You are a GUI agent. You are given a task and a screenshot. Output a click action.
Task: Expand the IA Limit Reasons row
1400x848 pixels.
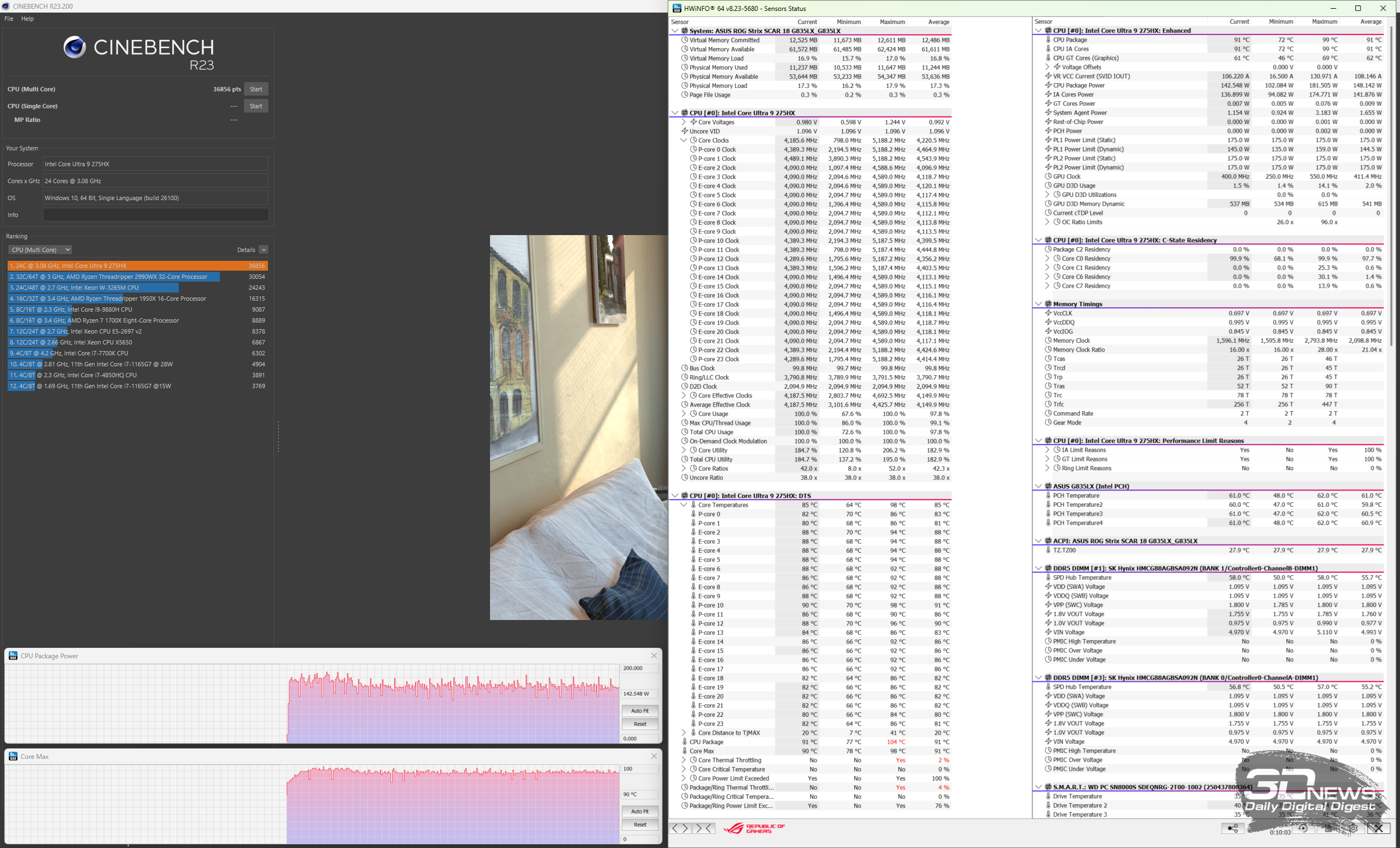click(x=1047, y=450)
